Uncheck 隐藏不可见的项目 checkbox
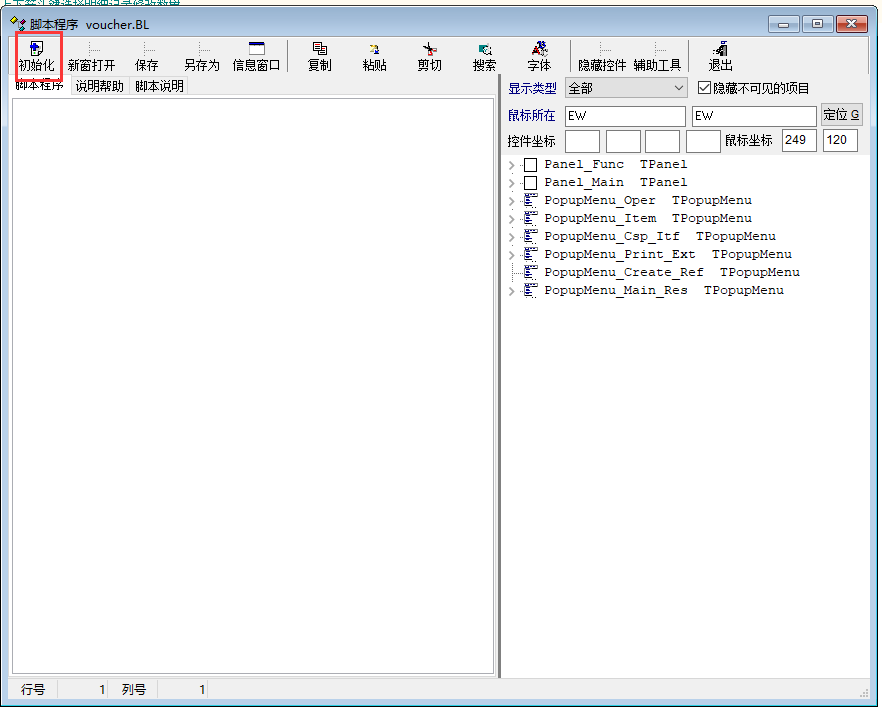This screenshot has height=709, width=882. coord(705,88)
